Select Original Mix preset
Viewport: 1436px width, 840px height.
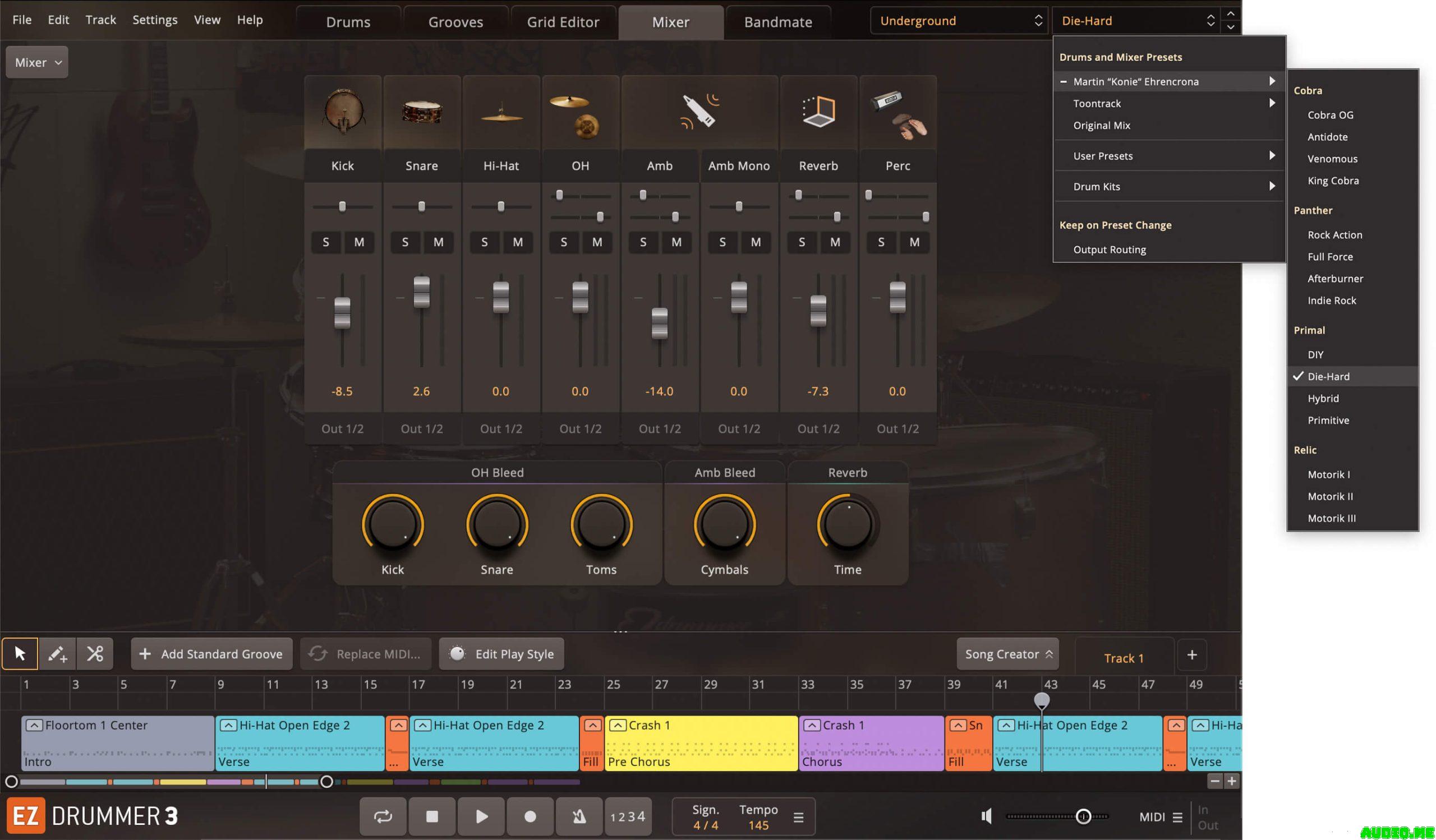pyautogui.click(x=1169, y=125)
